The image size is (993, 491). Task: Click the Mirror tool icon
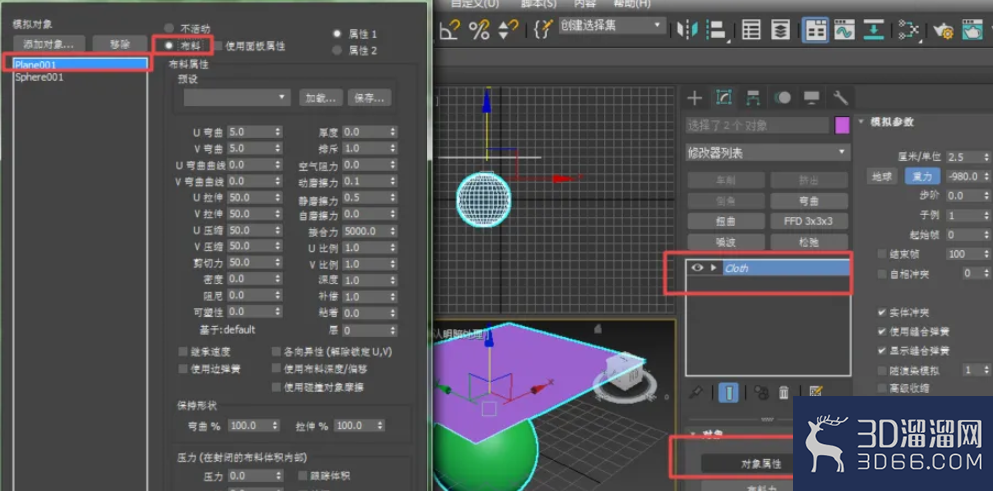point(686,29)
